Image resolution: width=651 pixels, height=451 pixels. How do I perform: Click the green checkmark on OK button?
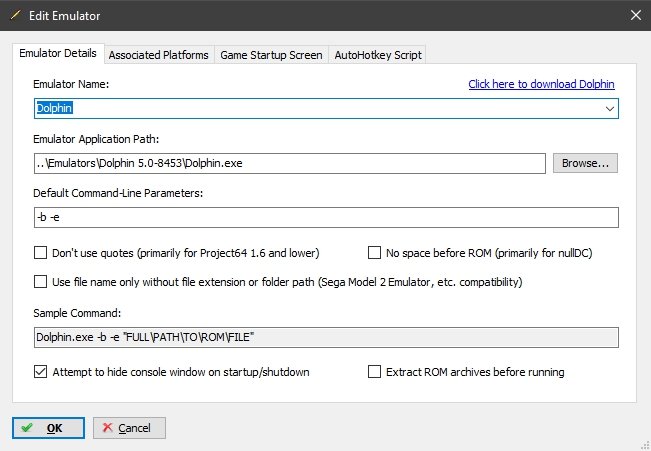(x=27, y=427)
